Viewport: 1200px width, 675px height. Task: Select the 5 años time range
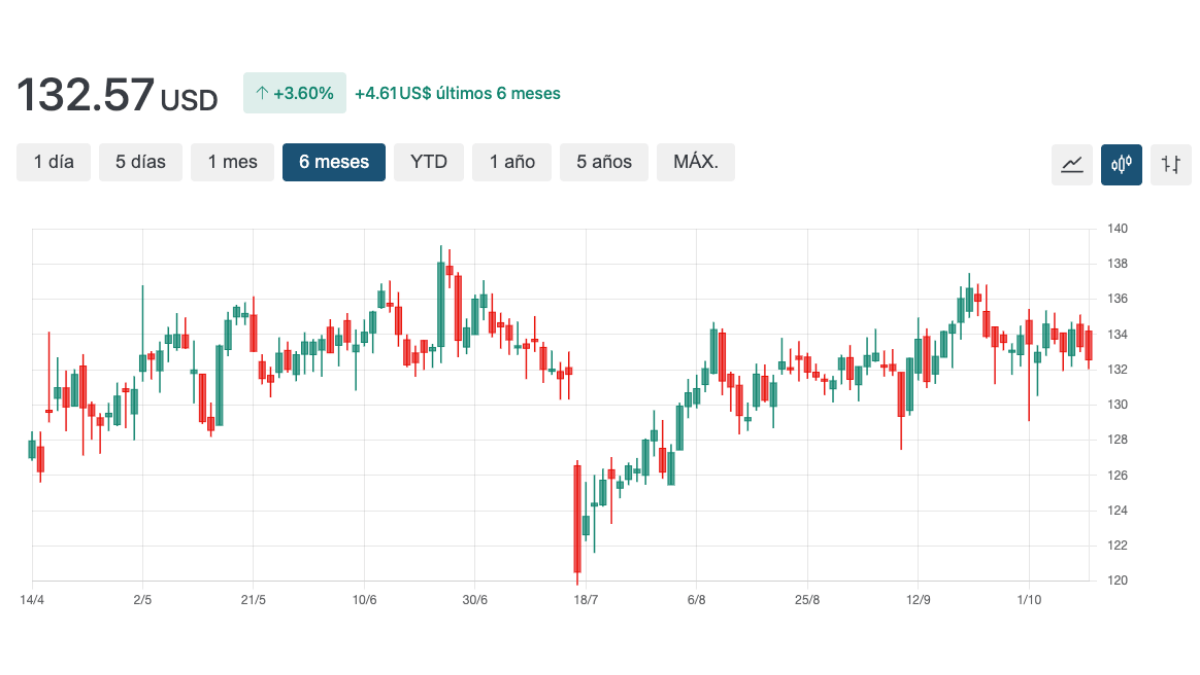pos(604,162)
